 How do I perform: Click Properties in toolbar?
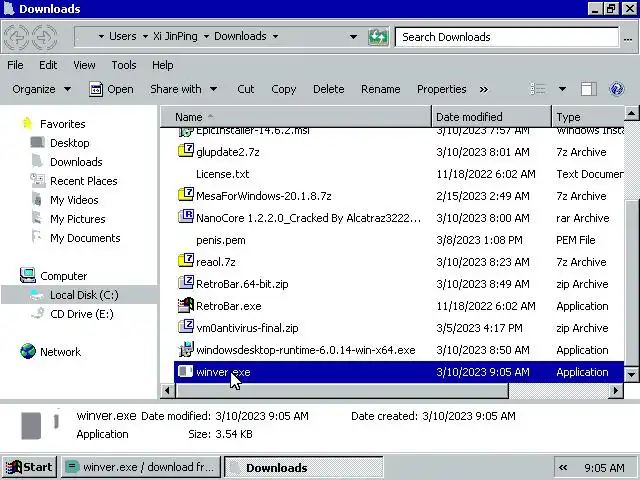441,89
